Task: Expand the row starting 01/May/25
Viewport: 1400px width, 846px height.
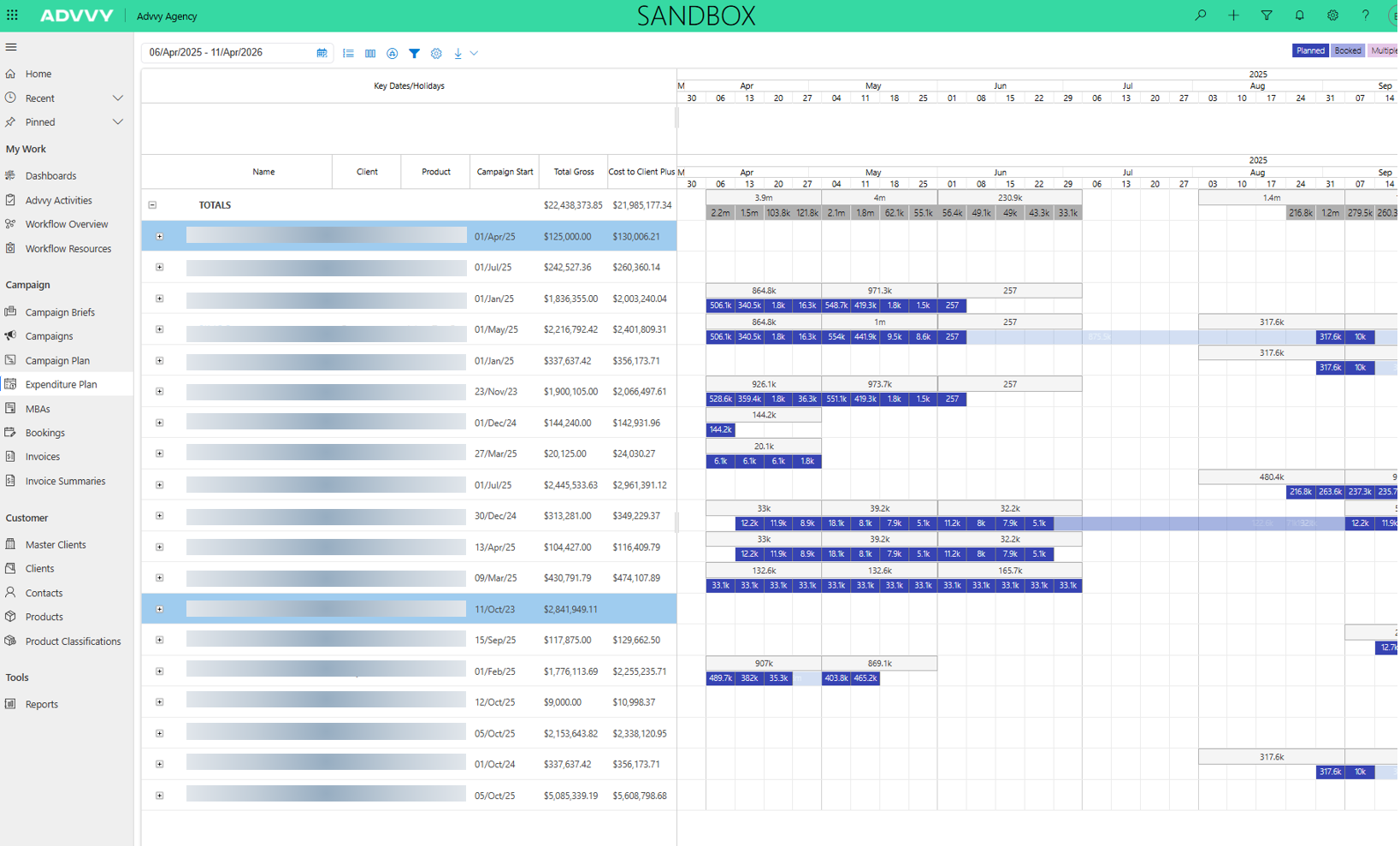Action: pos(160,329)
